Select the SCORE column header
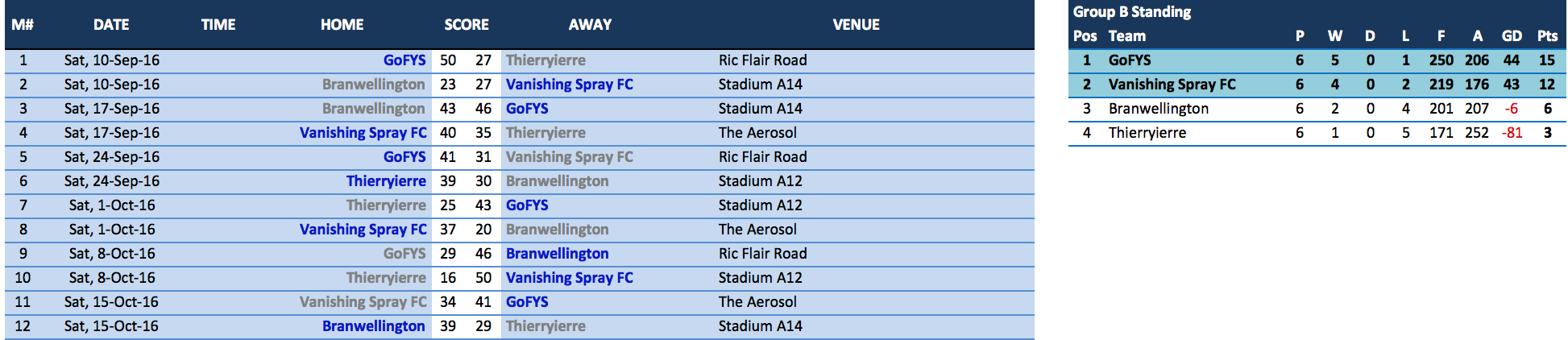1568x340 pixels. [x=467, y=25]
